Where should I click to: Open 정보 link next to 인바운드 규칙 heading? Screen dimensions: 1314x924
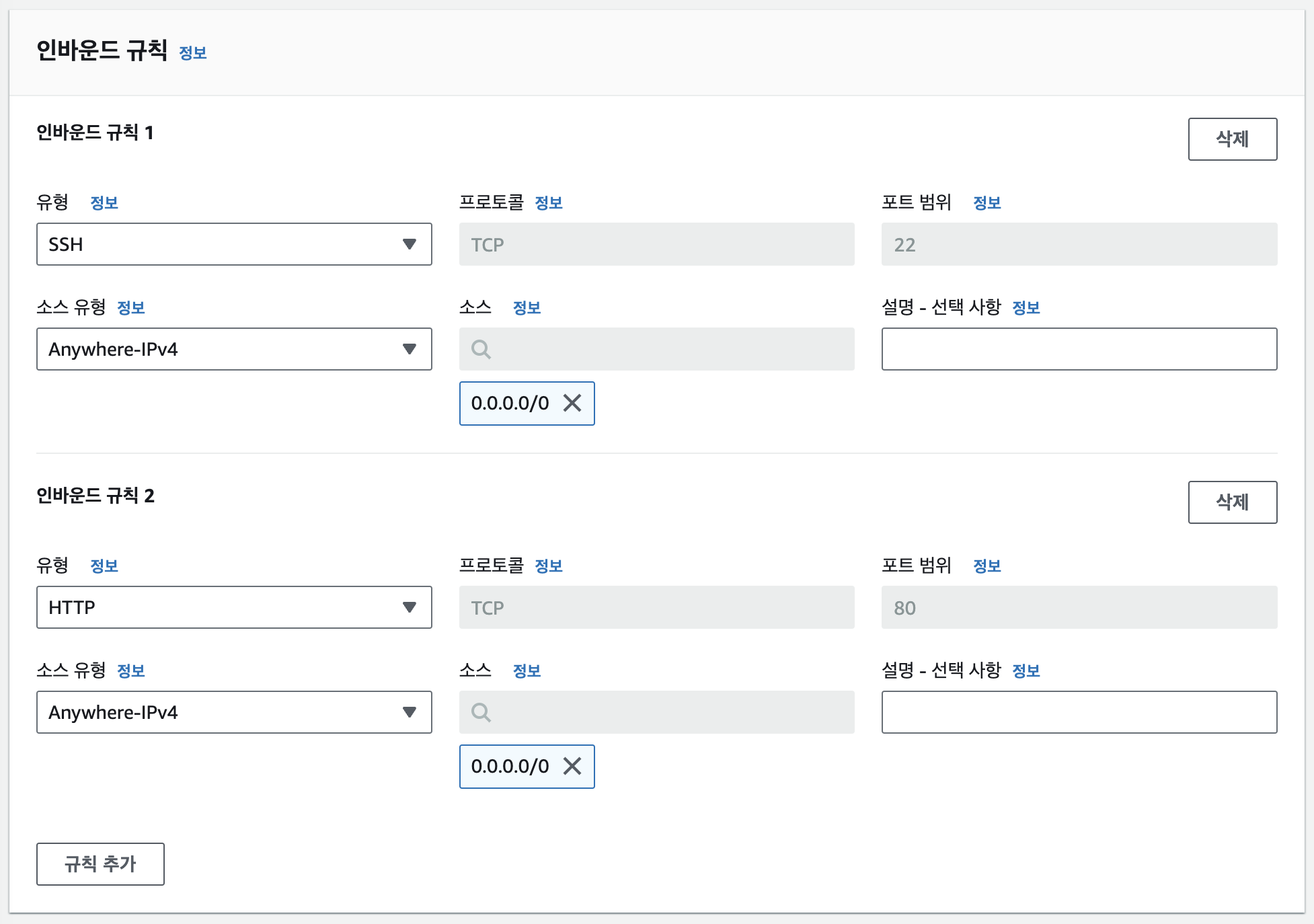coord(193,52)
